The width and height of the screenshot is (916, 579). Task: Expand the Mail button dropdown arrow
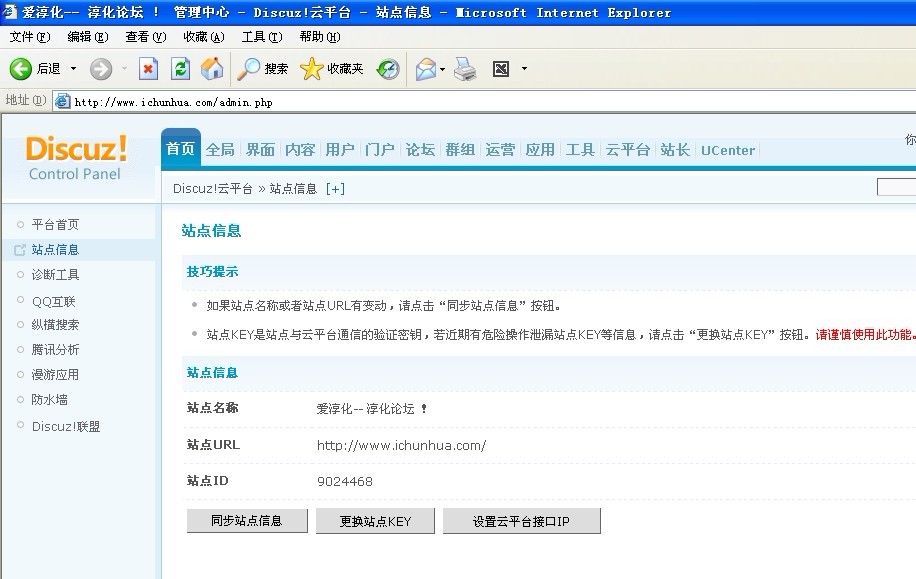442,69
